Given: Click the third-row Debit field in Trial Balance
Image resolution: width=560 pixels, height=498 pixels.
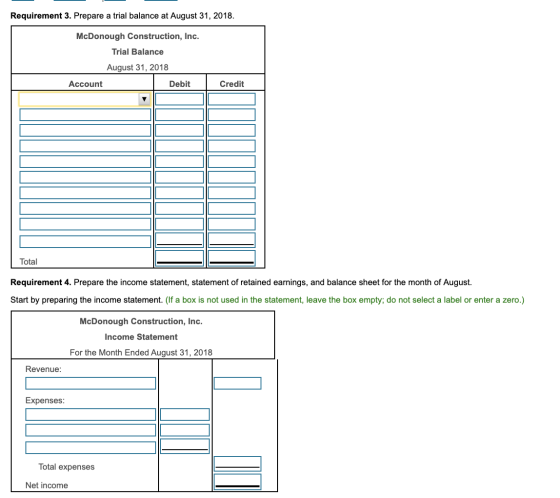Looking at the screenshot, I should coord(180,130).
